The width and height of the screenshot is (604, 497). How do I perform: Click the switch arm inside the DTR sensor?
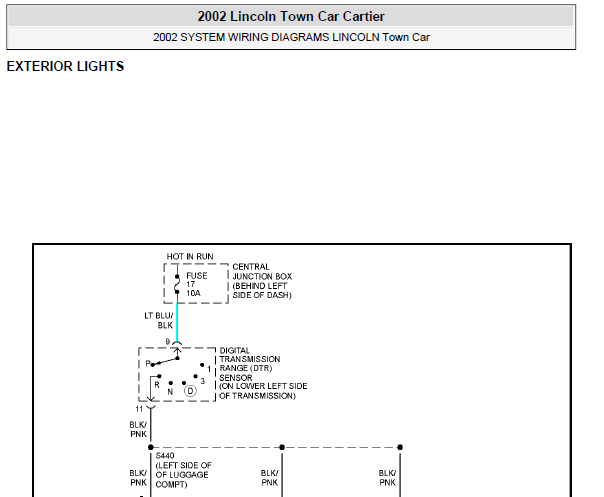coord(165,361)
